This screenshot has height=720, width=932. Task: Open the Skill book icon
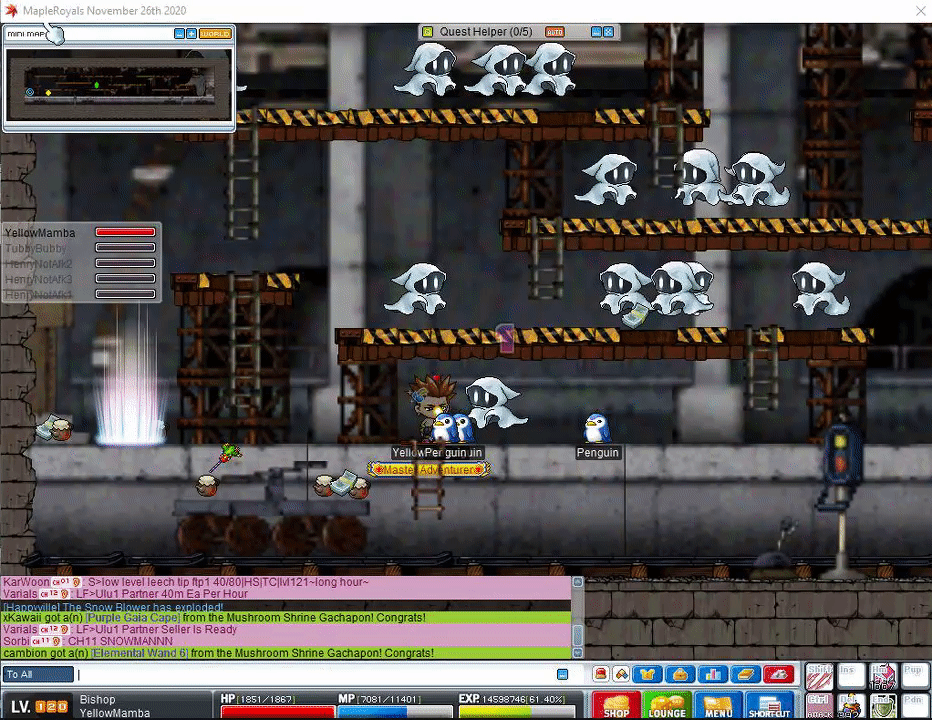745,674
